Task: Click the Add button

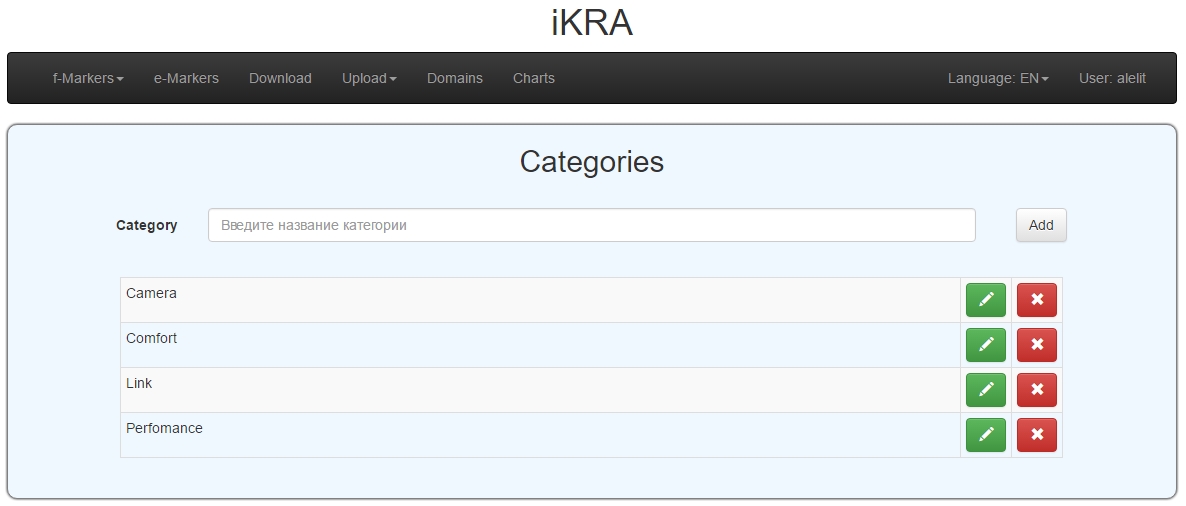Action: point(1041,225)
